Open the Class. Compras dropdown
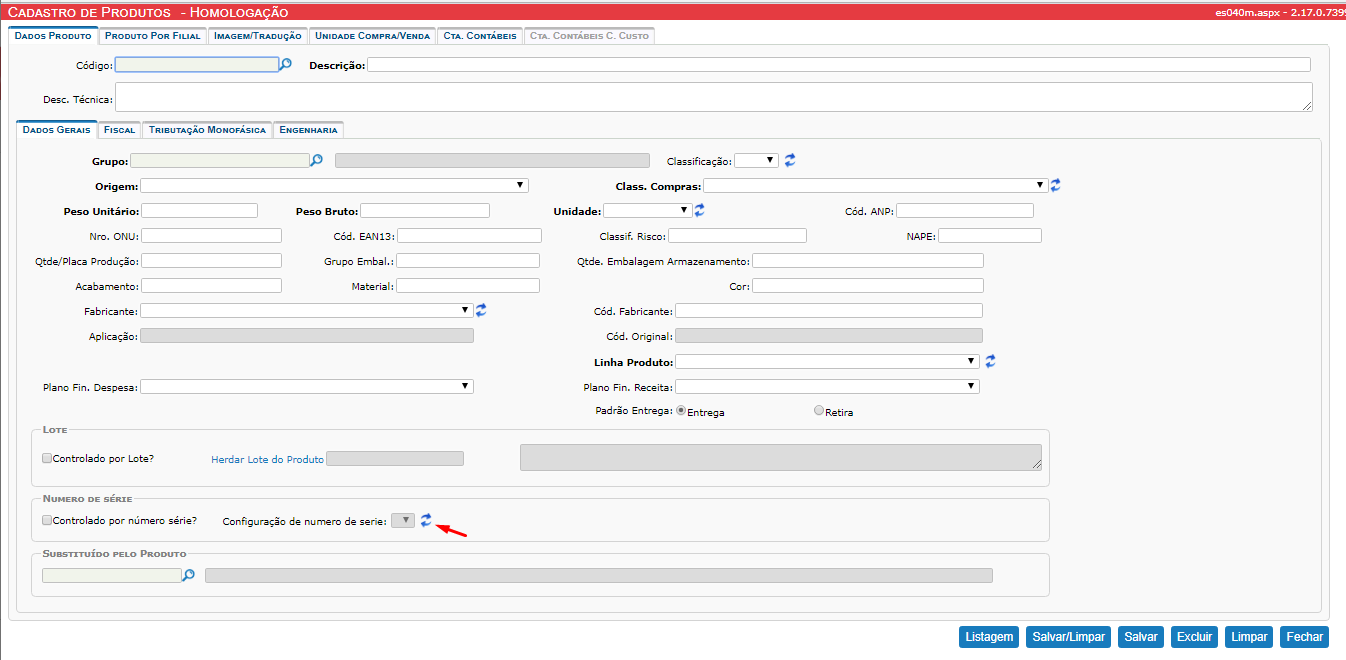Screen dimensions: 1346x660 (x=876, y=185)
